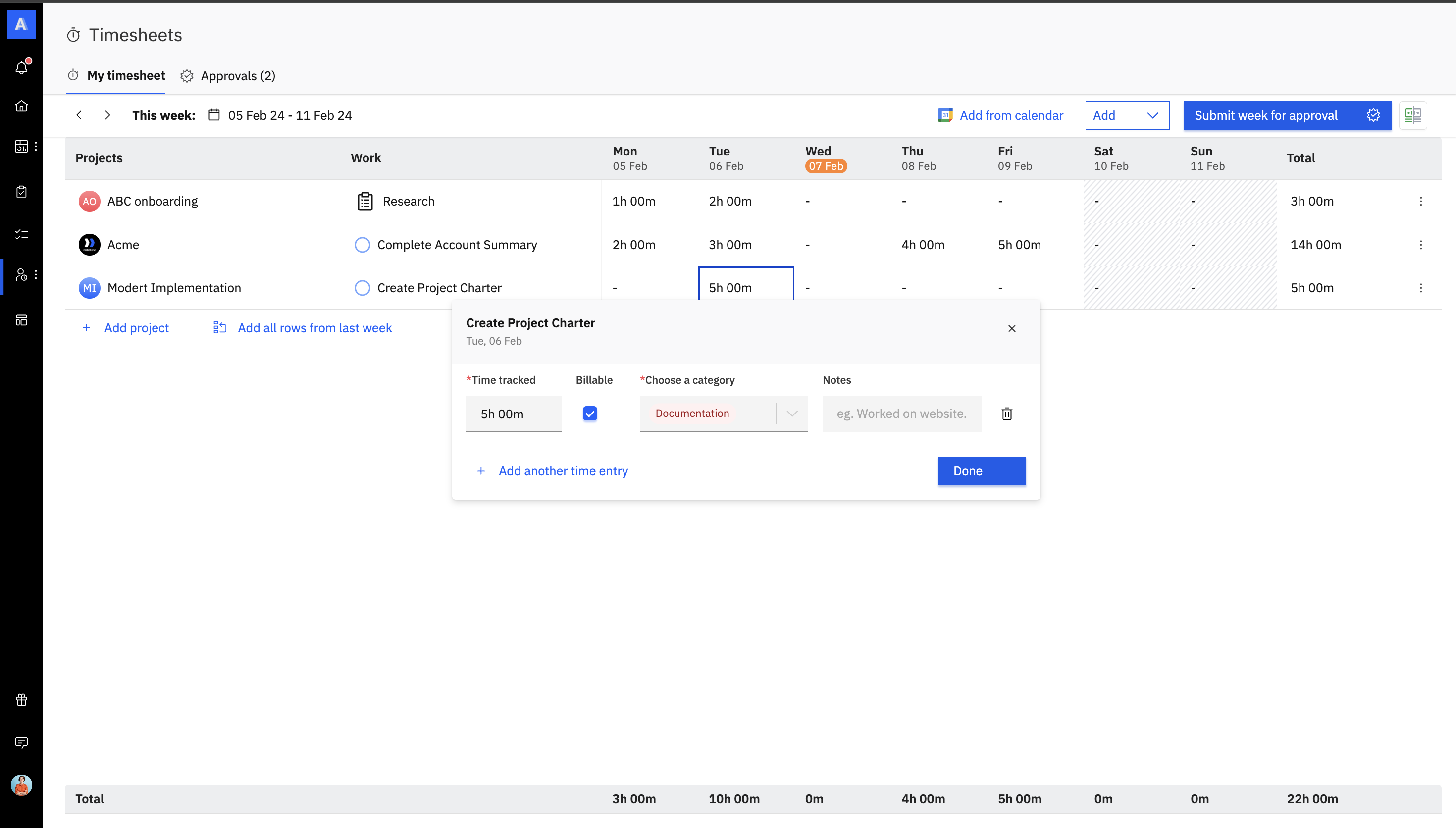
Task: Go to the Home sidebar icon
Action: click(22, 106)
